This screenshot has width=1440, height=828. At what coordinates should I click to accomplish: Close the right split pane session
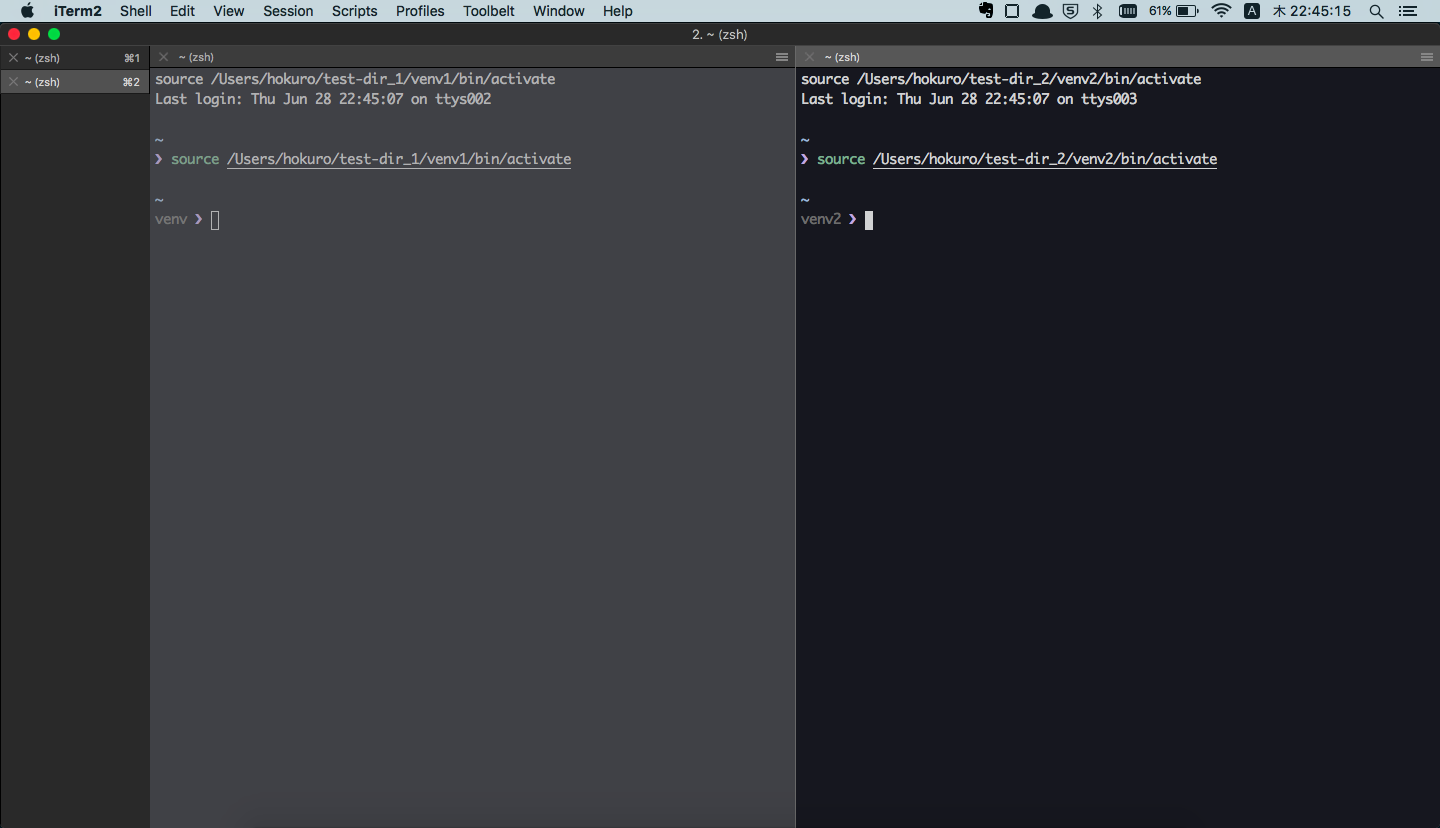(809, 57)
